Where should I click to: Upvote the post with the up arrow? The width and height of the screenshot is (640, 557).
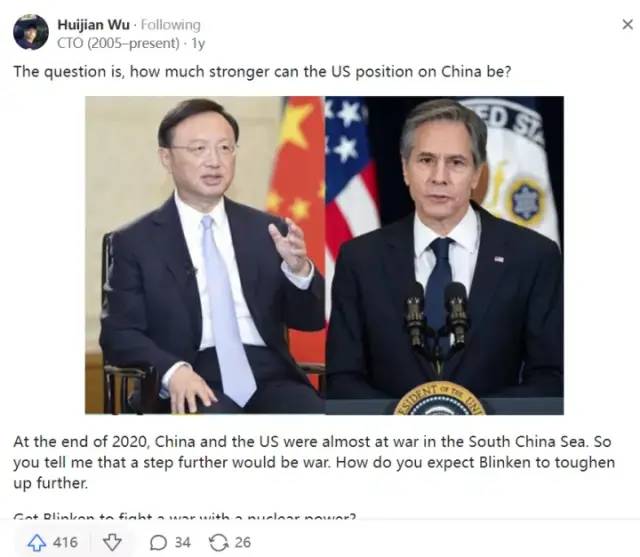pyautogui.click(x=37, y=542)
